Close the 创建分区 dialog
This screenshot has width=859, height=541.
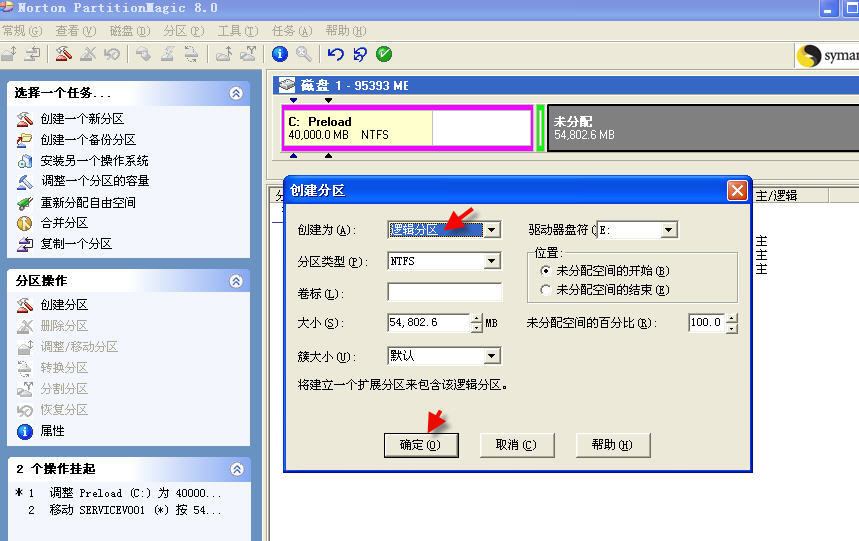[x=737, y=191]
